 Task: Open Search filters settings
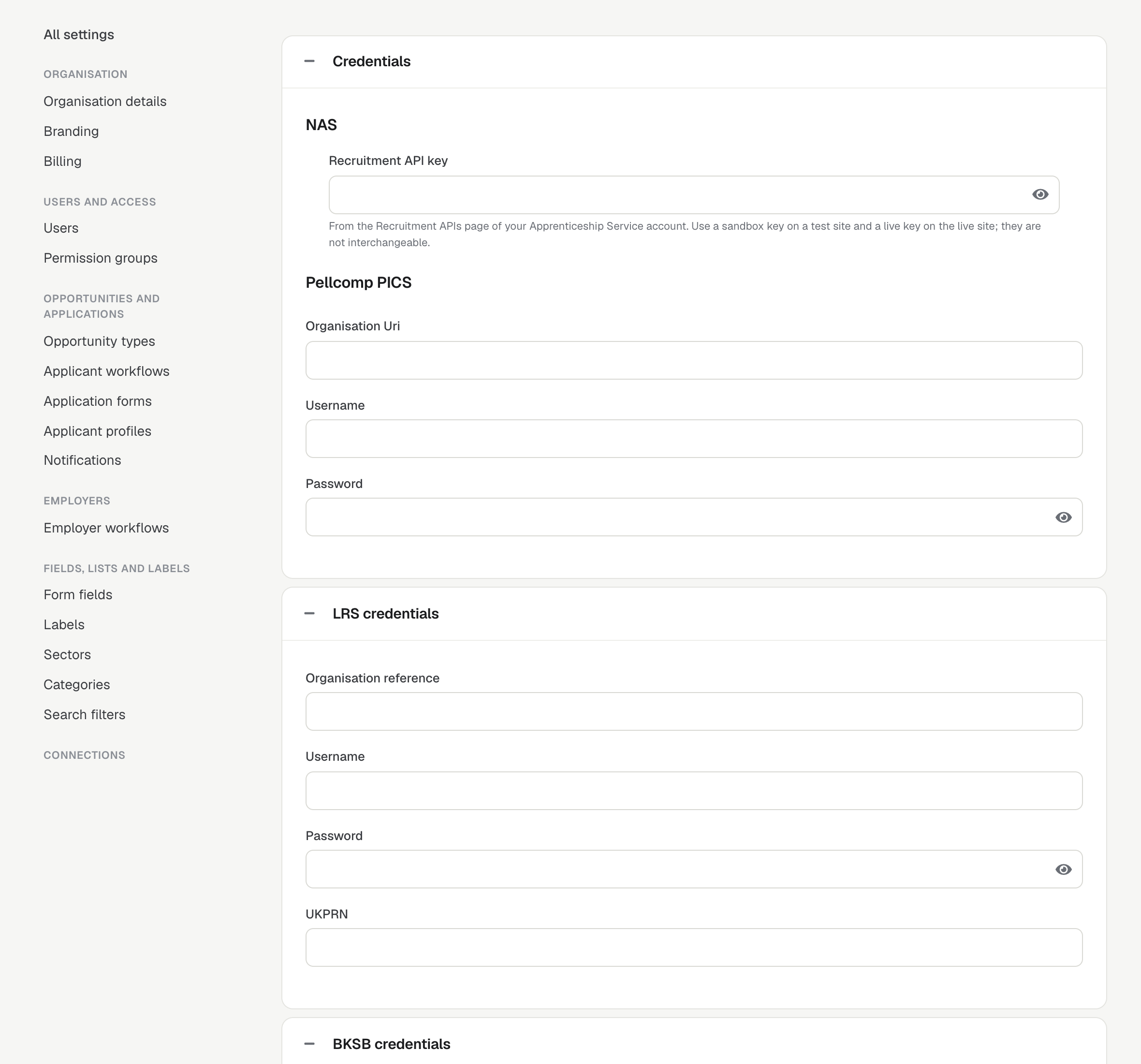(x=85, y=714)
